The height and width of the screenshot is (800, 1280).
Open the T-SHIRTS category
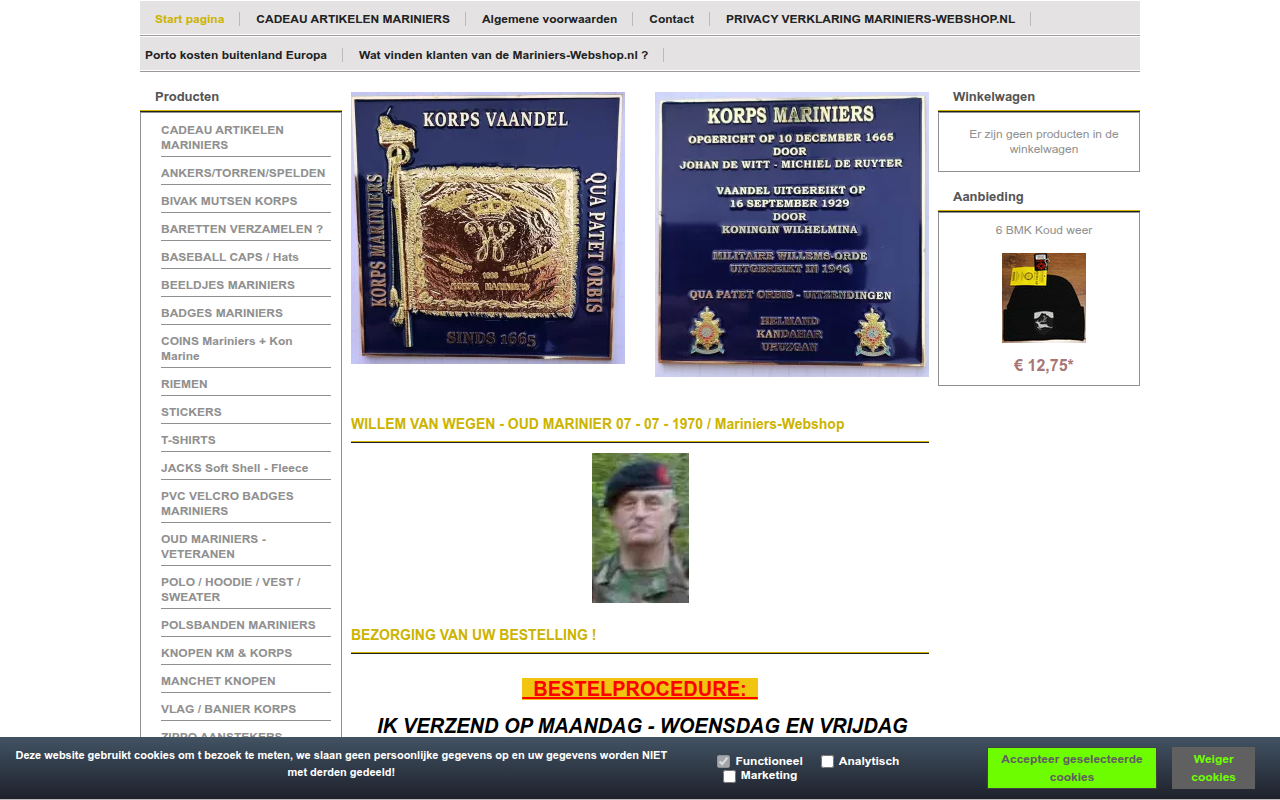[245, 440]
